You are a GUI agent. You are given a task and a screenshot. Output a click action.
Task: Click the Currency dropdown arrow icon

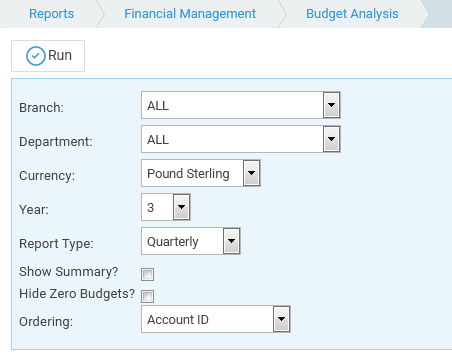pyautogui.click(x=251, y=173)
